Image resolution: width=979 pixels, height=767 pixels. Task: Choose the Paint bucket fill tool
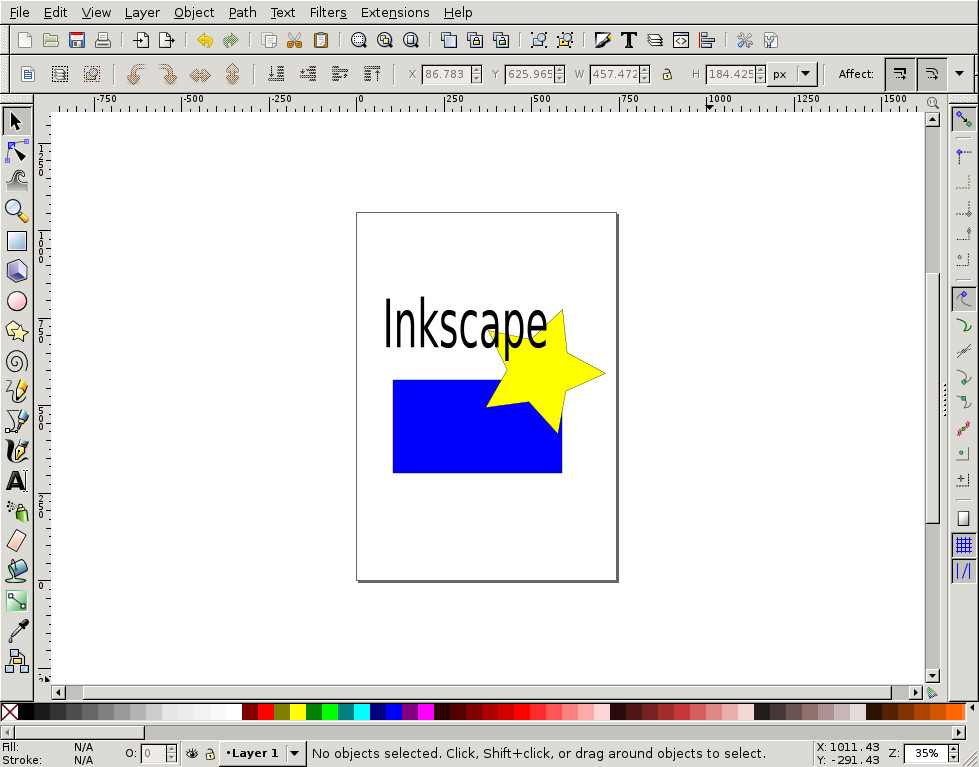click(x=16, y=571)
